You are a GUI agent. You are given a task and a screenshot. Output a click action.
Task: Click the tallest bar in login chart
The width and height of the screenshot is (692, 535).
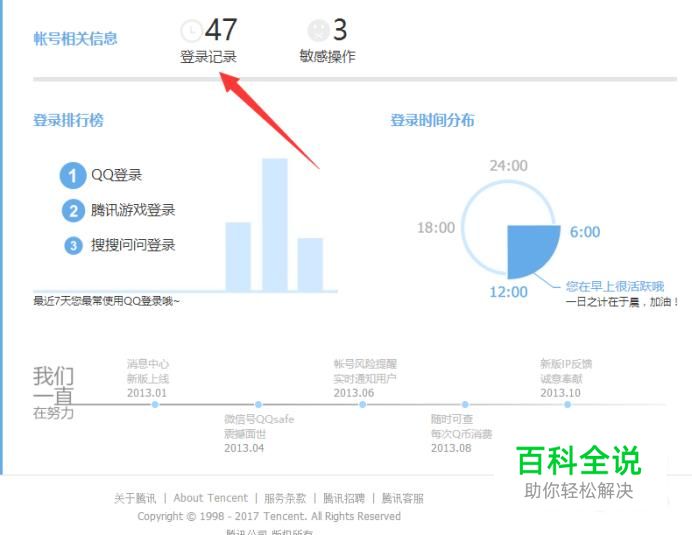(x=275, y=225)
